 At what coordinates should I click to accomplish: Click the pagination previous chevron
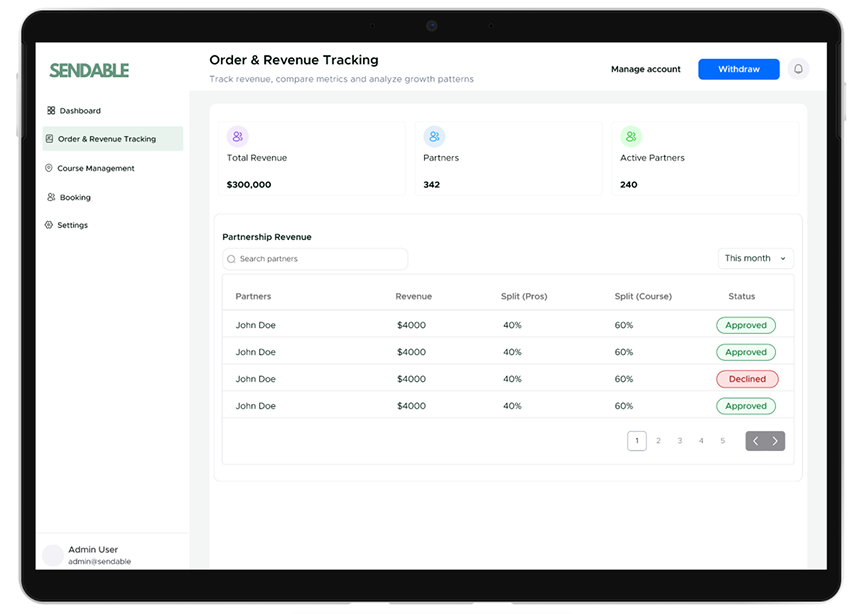(756, 440)
